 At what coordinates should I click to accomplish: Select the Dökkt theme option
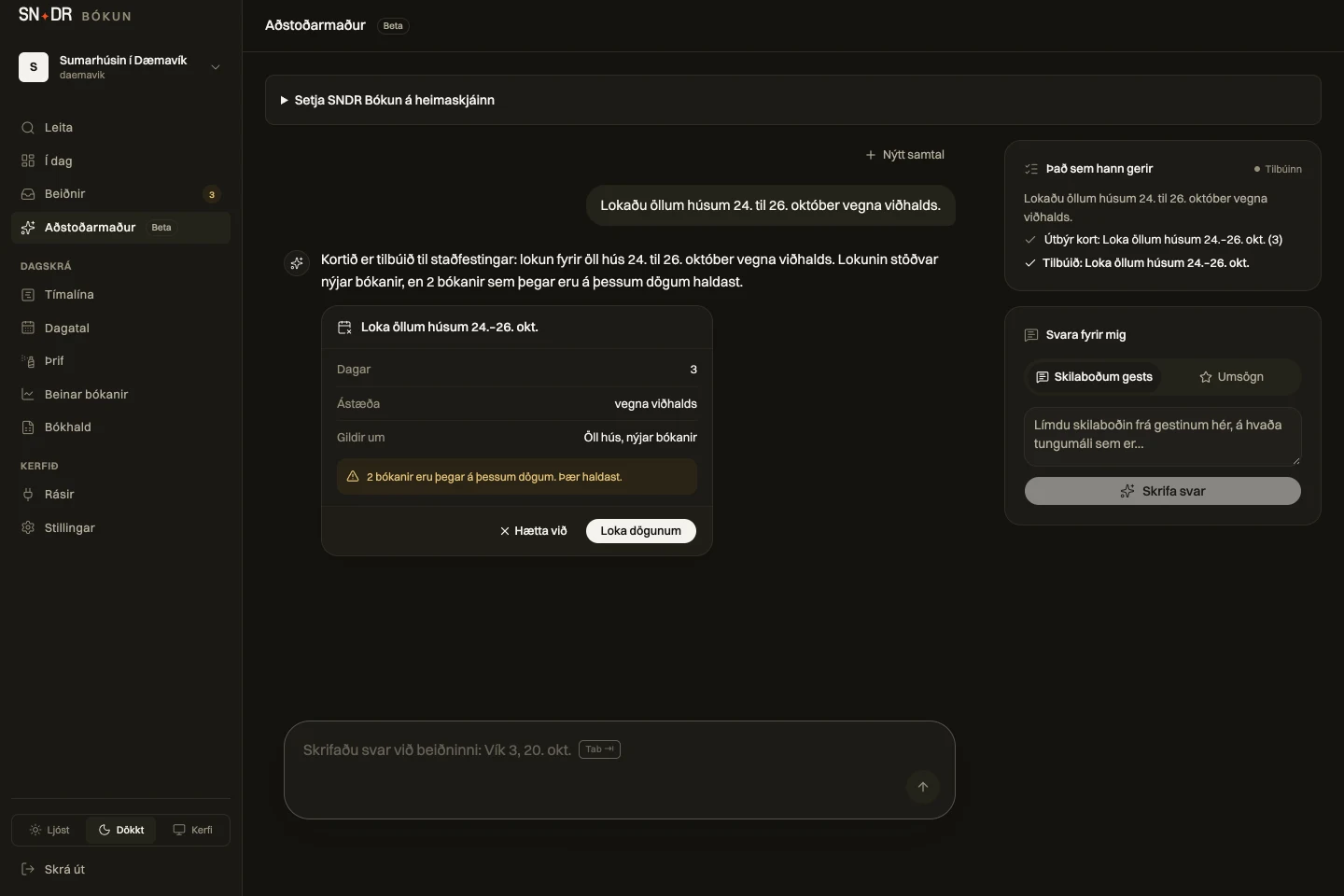[121, 830]
